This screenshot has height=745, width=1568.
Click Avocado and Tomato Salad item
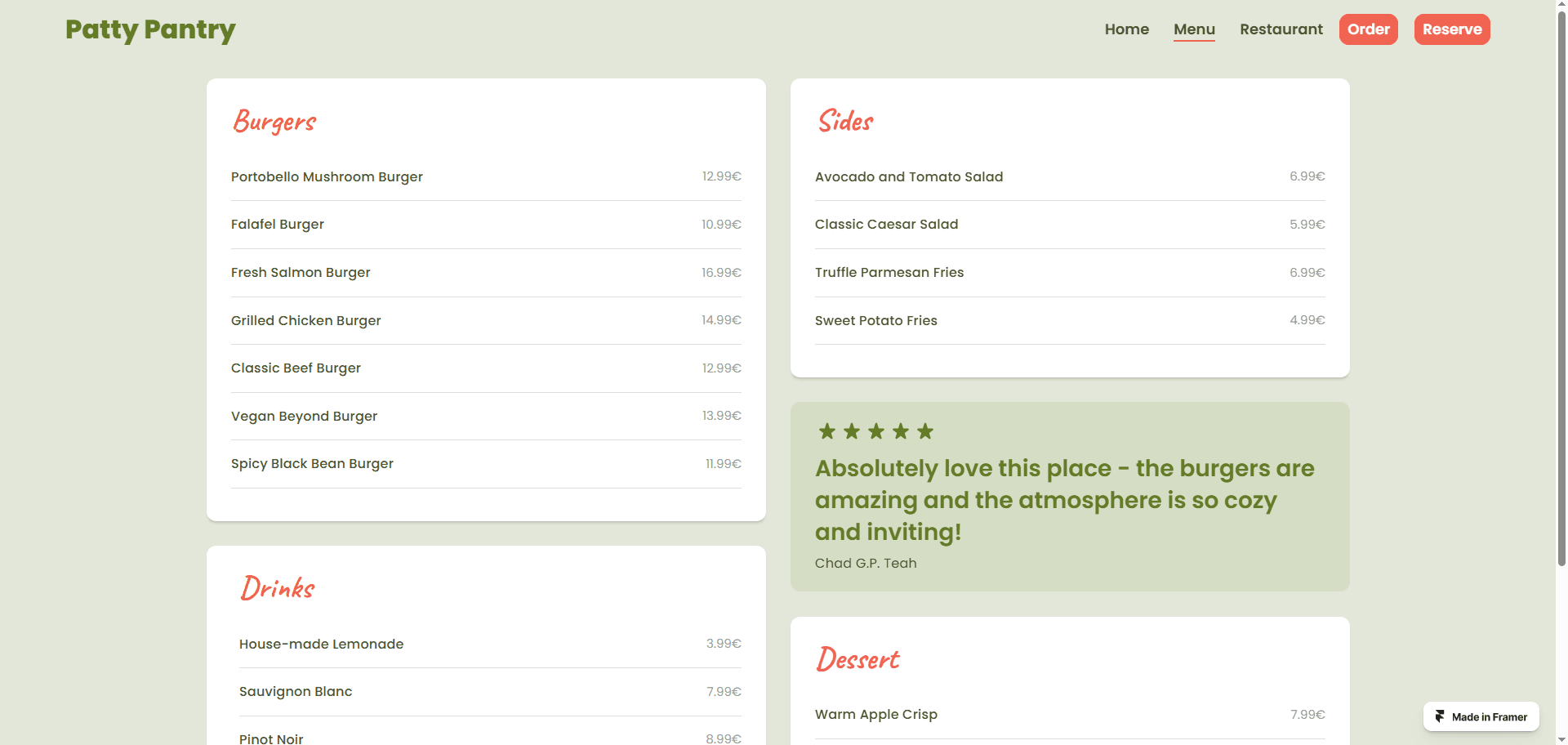909,176
